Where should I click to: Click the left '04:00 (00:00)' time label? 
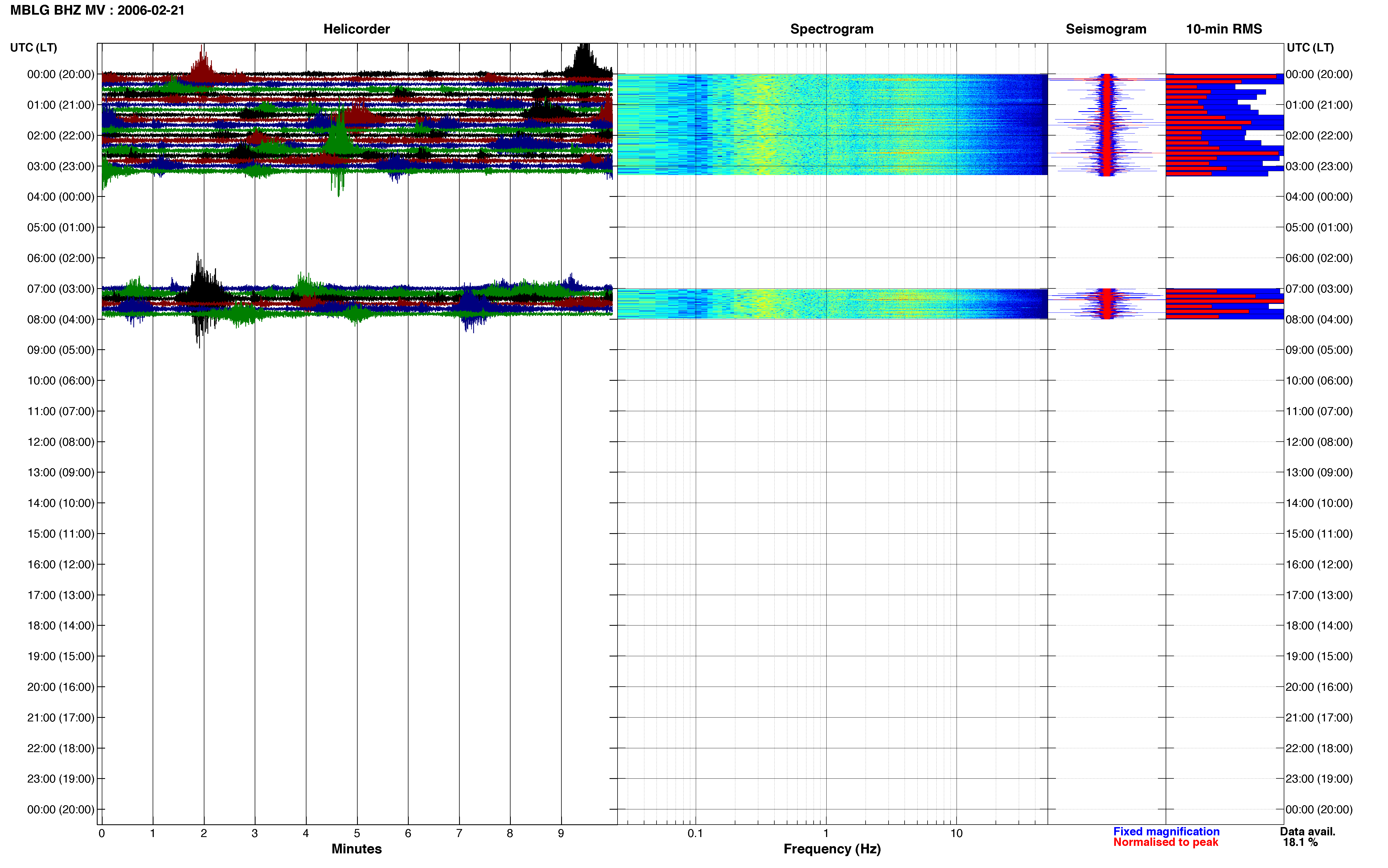point(61,197)
